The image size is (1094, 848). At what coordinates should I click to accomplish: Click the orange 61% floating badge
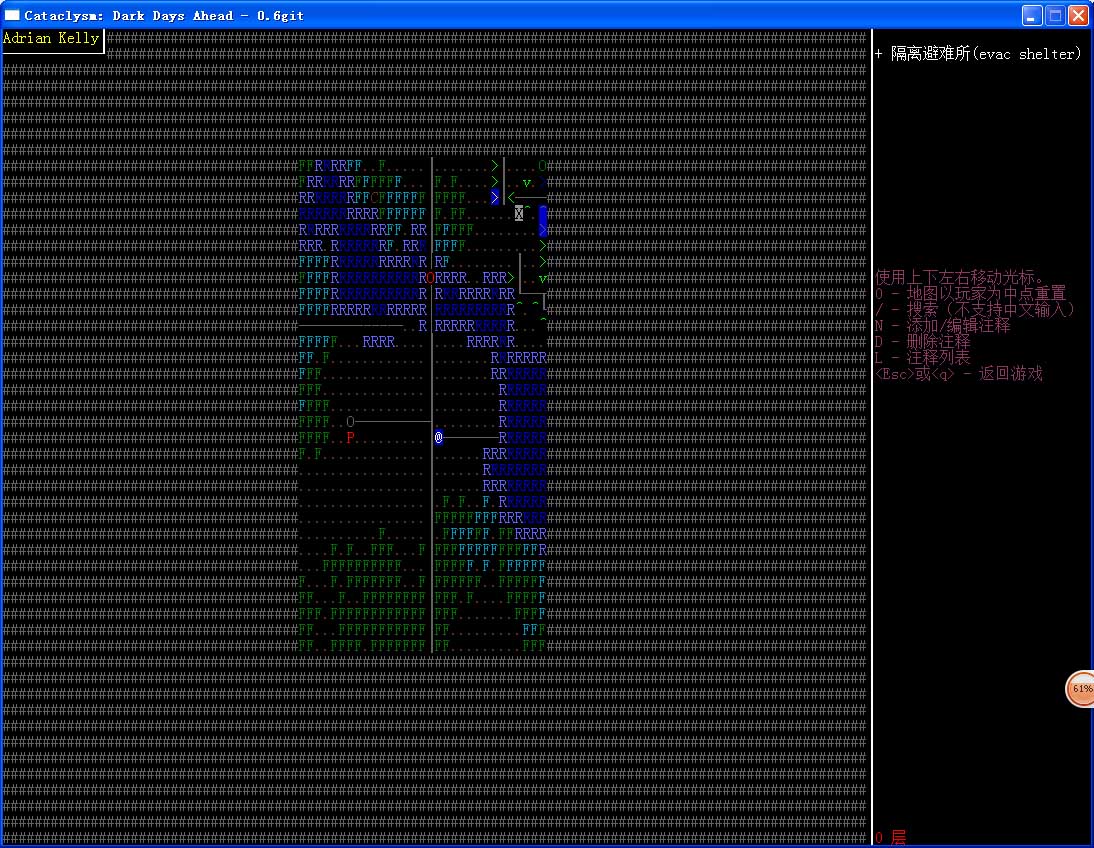pyautogui.click(x=1081, y=689)
